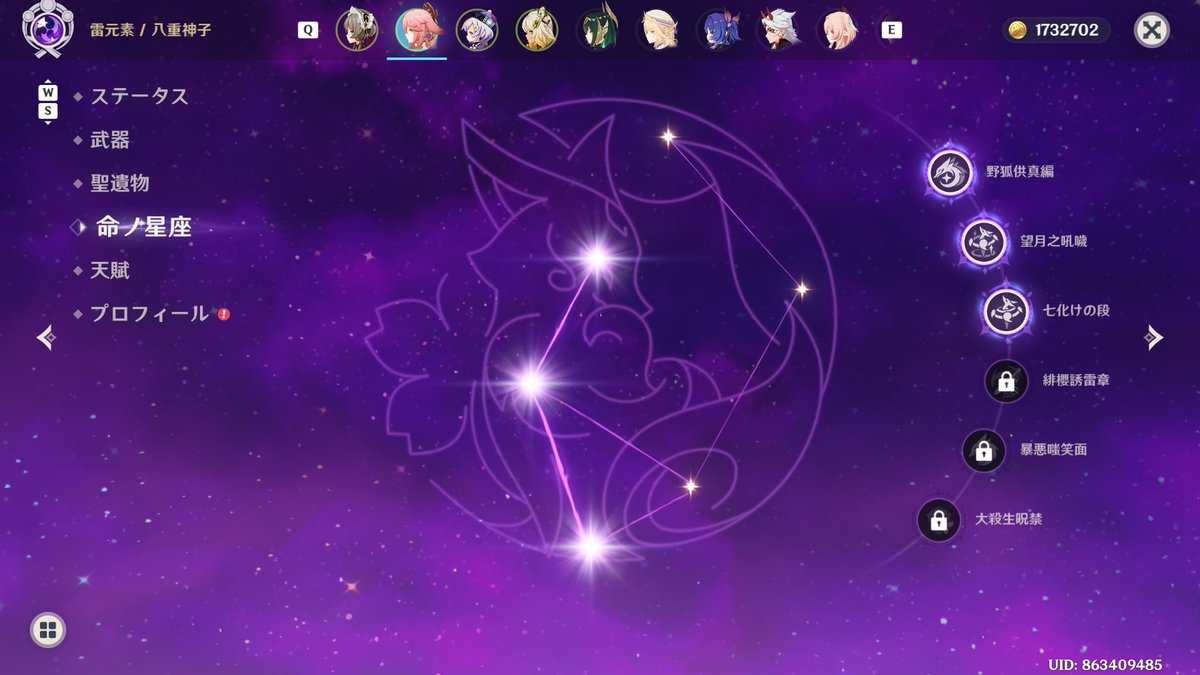This screenshot has height=675, width=1200.
Task: Open the four-square grid menu button
Action: pyautogui.click(x=48, y=629)
